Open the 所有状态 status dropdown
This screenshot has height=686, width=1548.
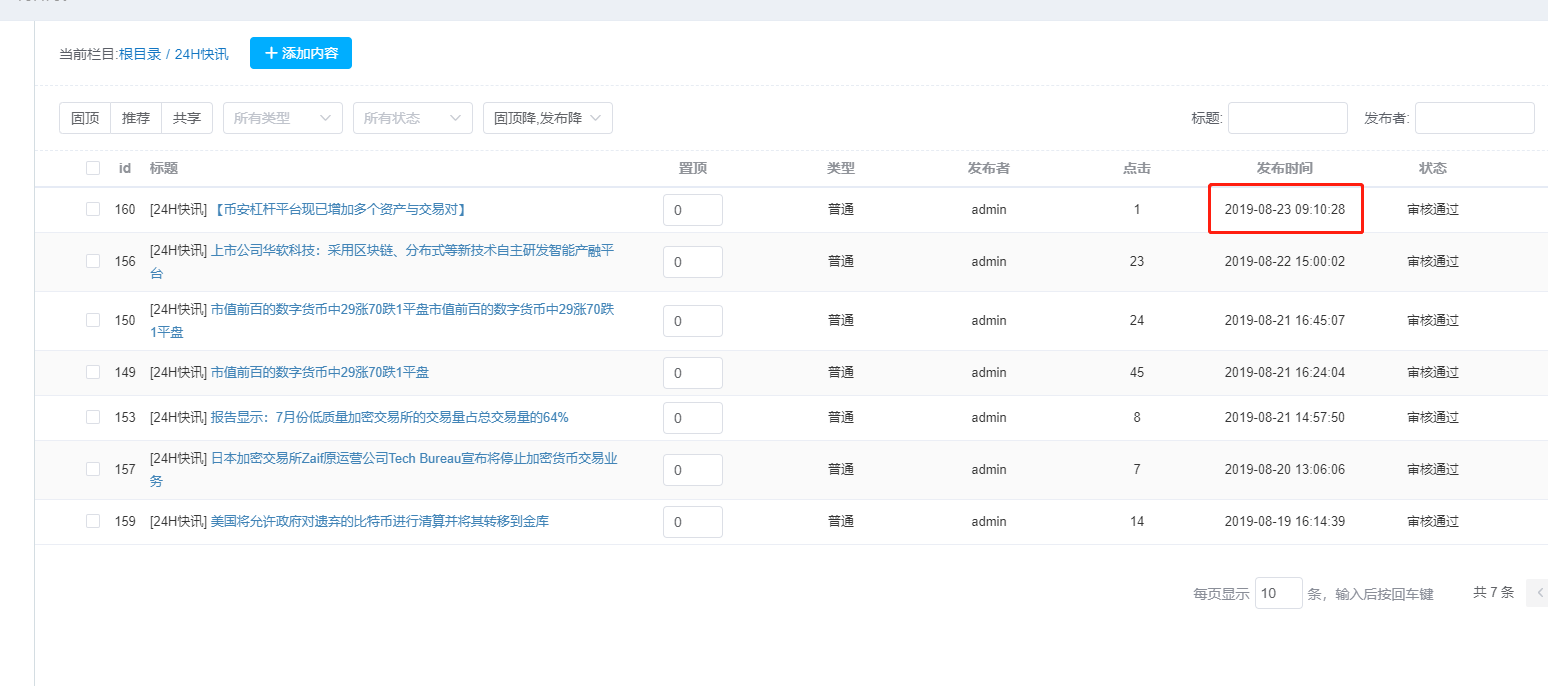click(x=412, y=118)
